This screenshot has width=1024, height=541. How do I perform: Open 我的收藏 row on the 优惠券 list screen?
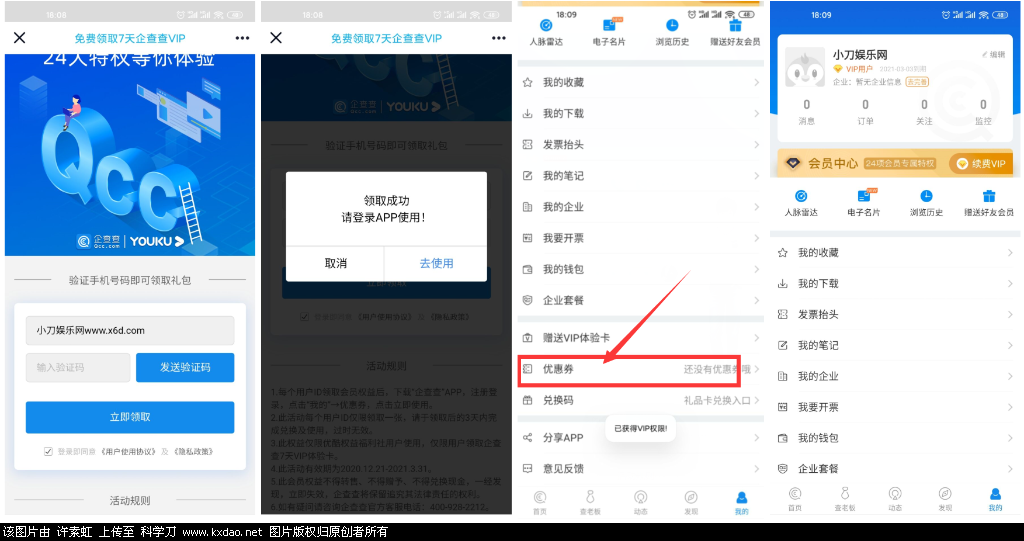pyautogui.click(x=641, y=82)
